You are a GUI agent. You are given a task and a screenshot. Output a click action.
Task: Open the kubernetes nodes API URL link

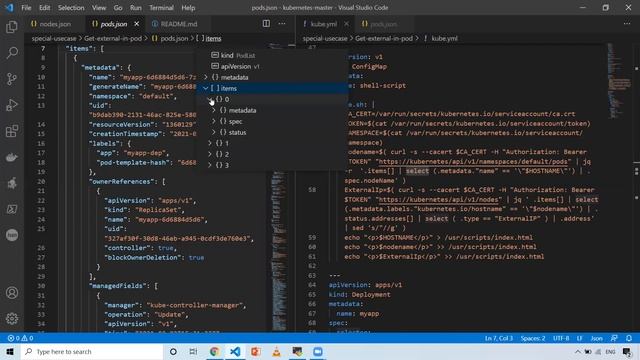438,200
